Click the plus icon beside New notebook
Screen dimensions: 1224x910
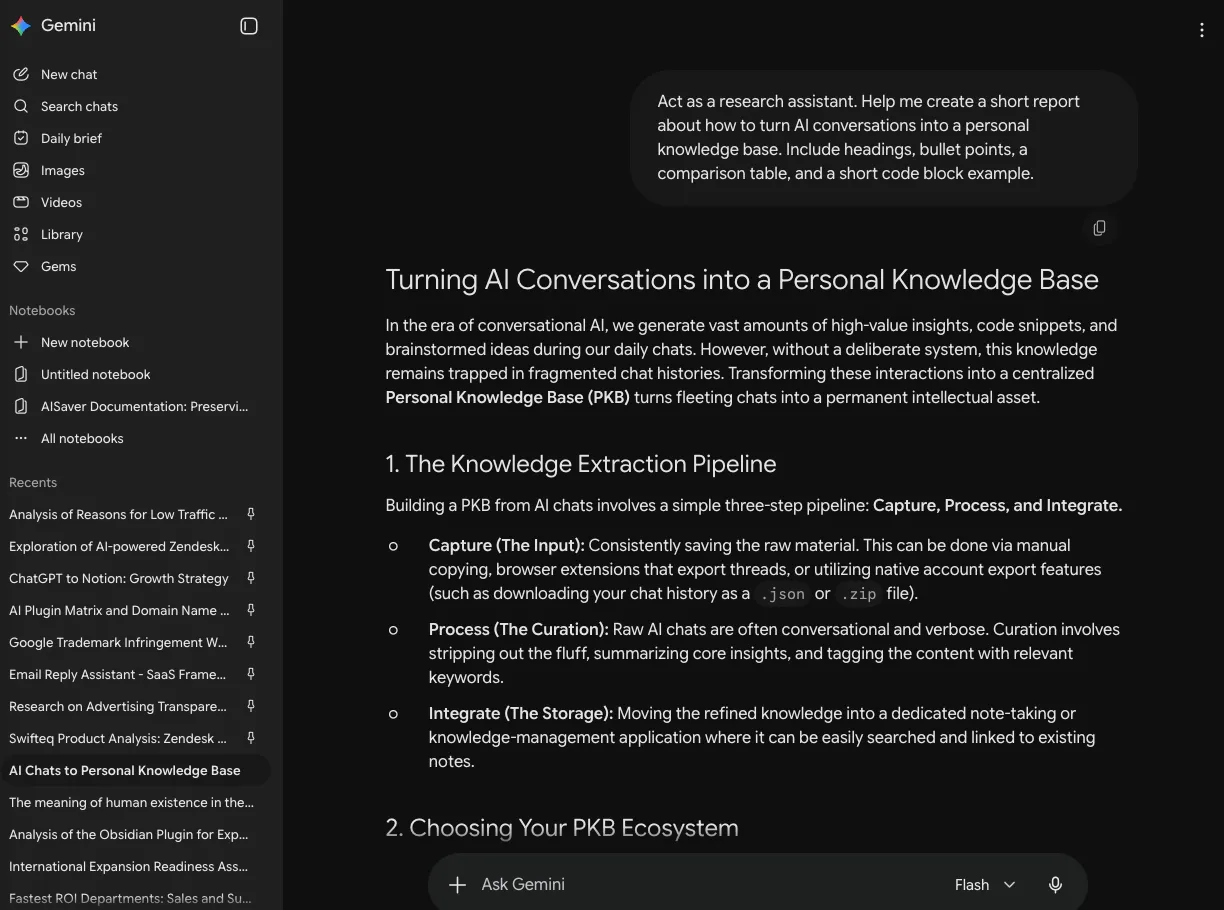pos(21,342)
